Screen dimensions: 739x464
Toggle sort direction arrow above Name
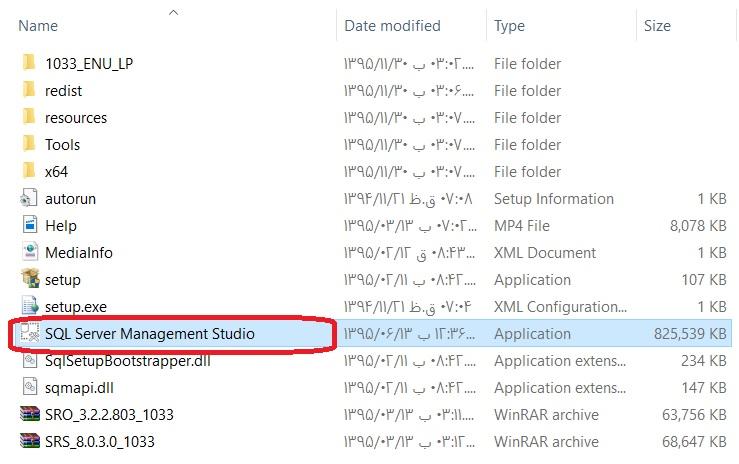coord(173,12)
